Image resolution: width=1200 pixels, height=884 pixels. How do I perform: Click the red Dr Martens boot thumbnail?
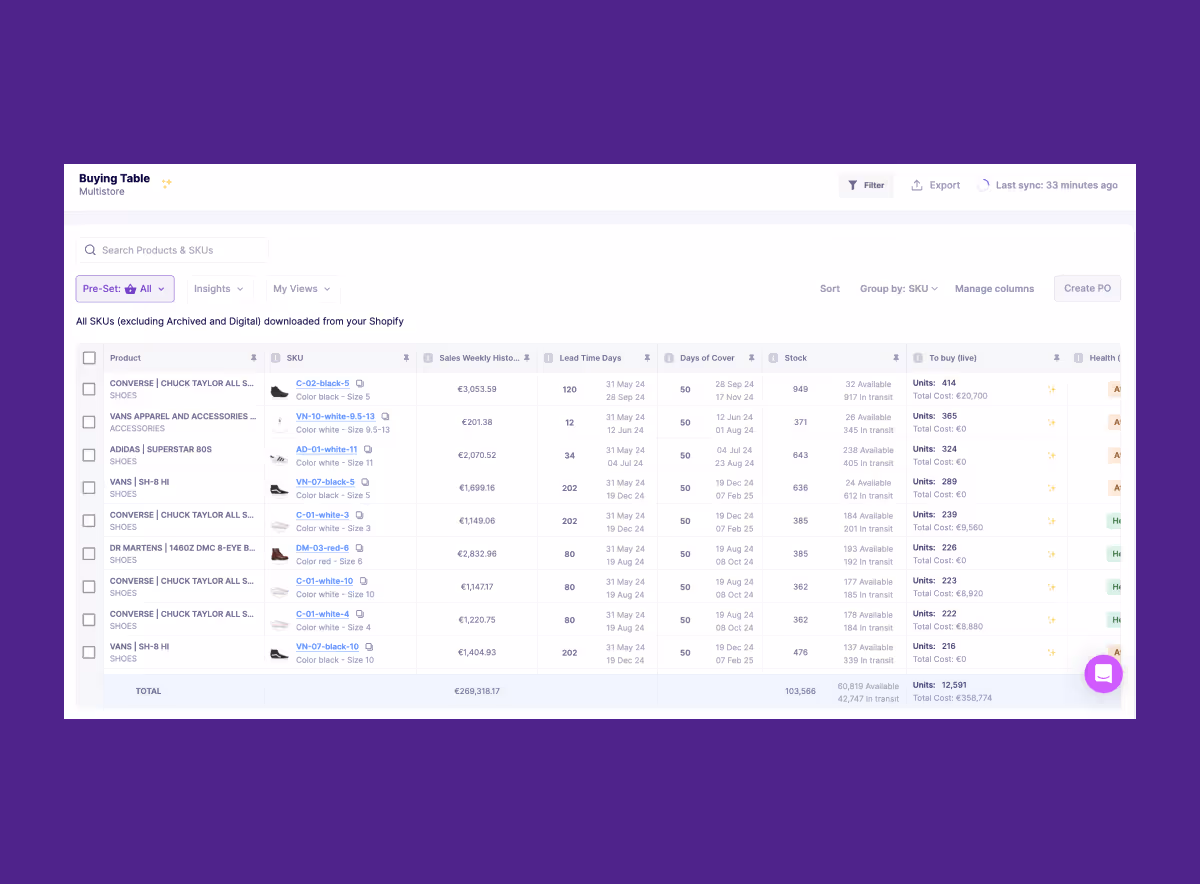(279, 554)
